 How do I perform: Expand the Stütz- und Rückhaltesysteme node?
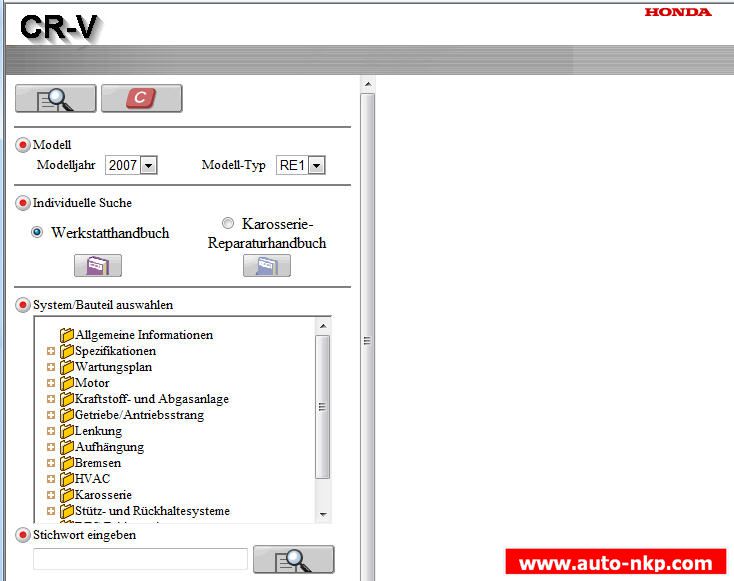[x=51, y=511]
